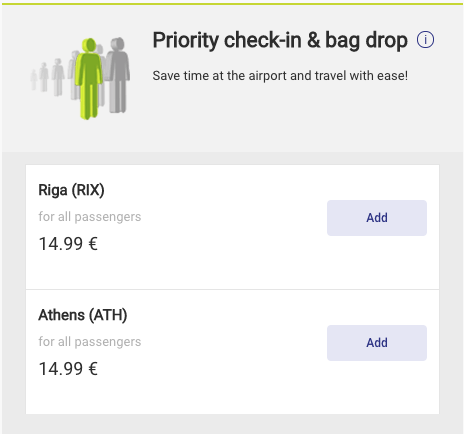Click 'for all passengers' under Athens

(x=90, y=342)
